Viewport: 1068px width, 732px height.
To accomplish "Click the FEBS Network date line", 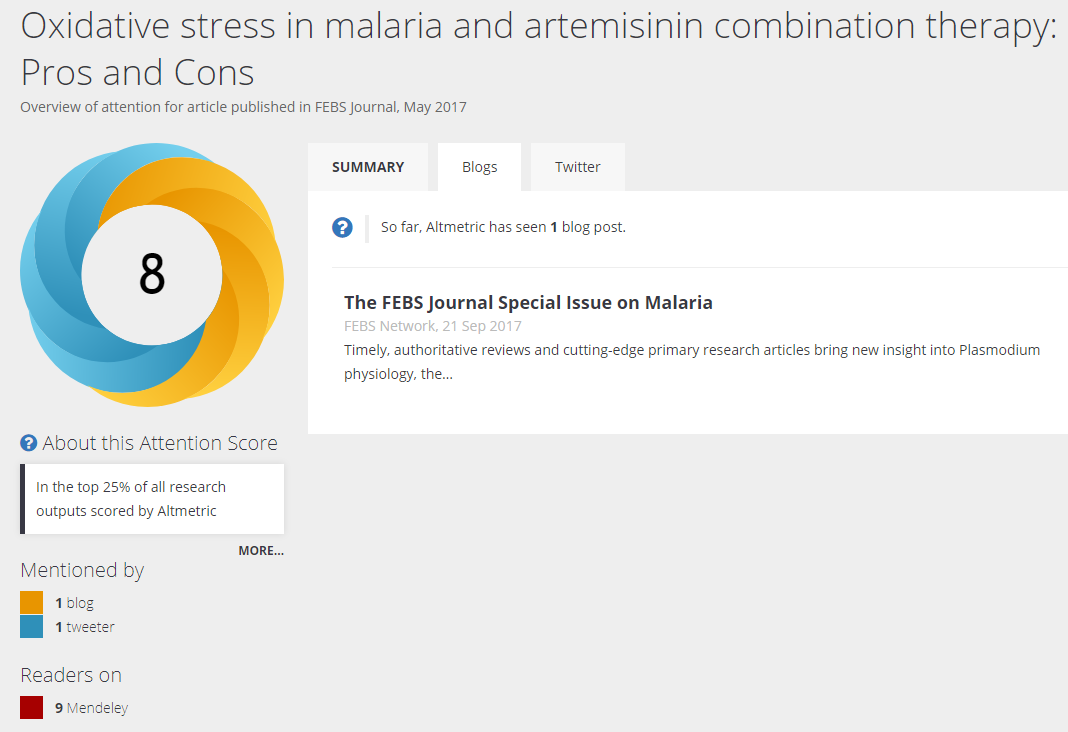I will pos(432,326).
